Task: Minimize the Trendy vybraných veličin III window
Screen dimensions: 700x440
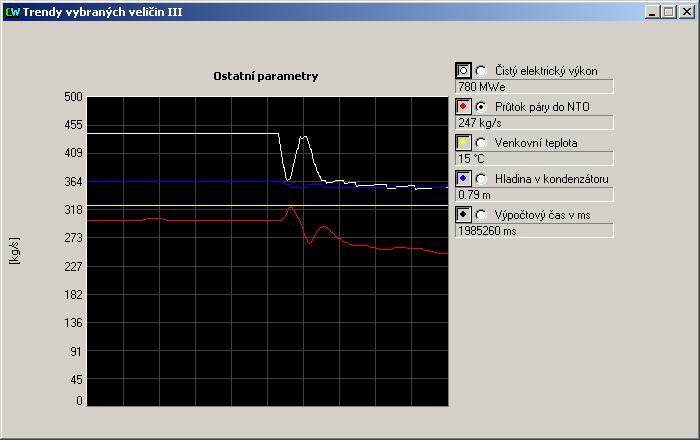Action: [653, 11]
